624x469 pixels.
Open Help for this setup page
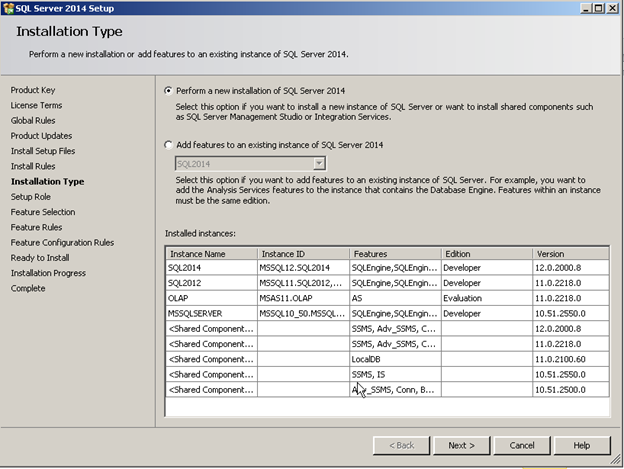(x=582, y=446)
